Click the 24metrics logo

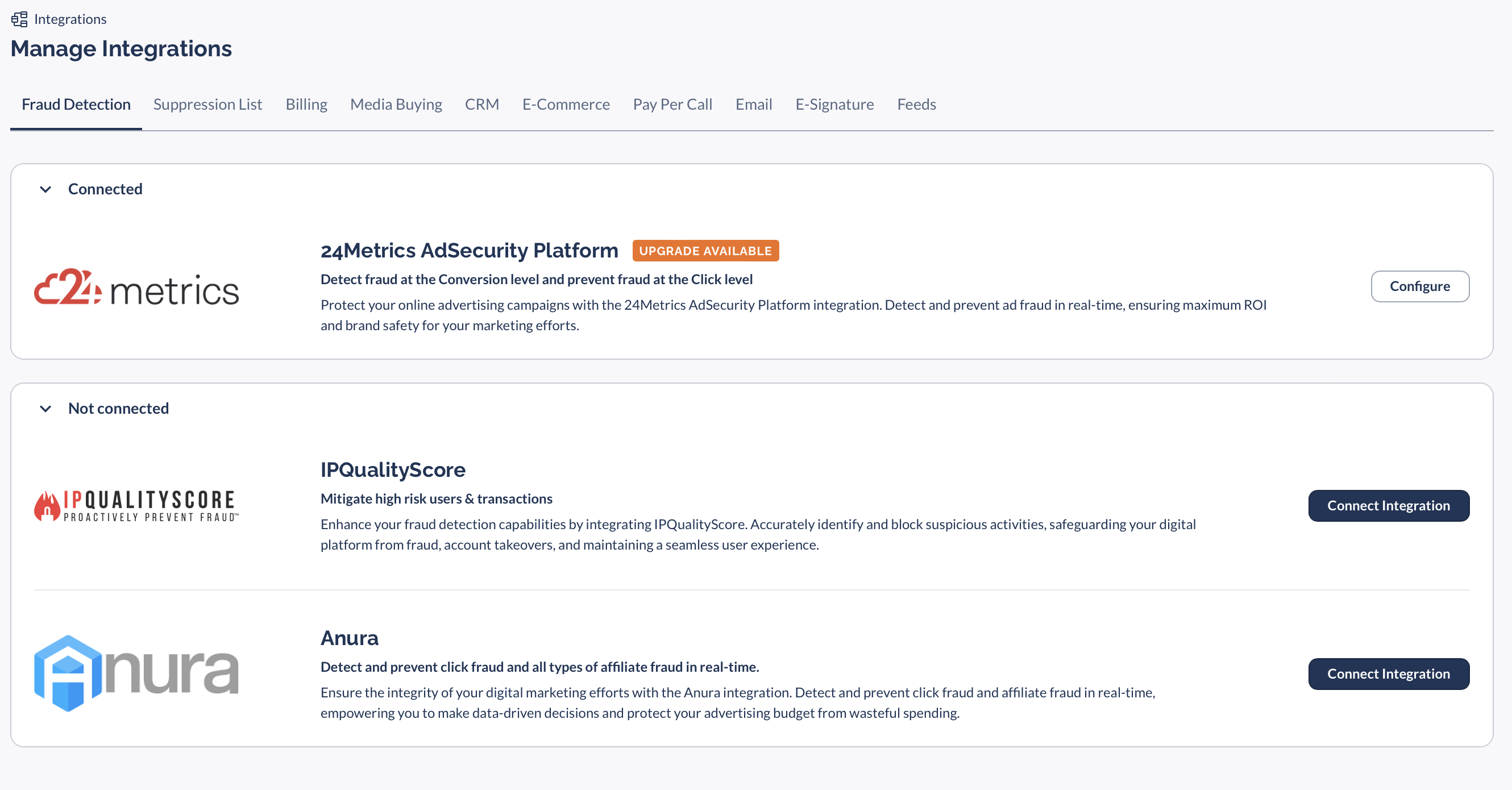(x=136, y=287)
